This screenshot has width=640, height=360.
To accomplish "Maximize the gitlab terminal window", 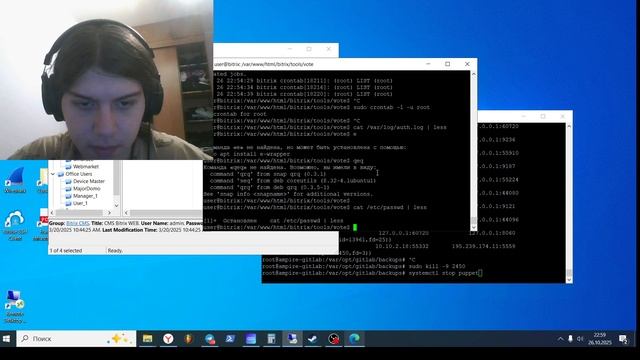I will click(x=543, y=116).
